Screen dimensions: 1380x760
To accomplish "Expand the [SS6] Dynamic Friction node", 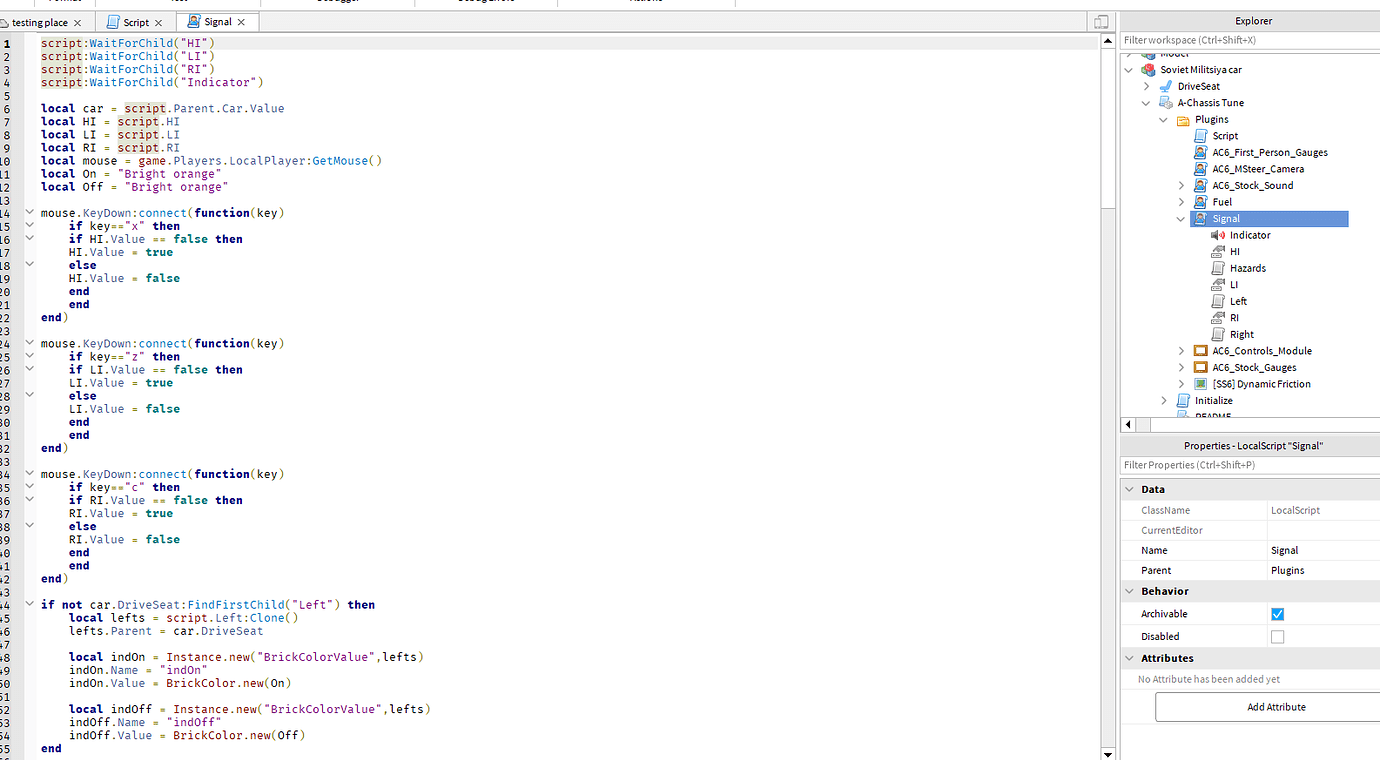I will coord(1181,384).
